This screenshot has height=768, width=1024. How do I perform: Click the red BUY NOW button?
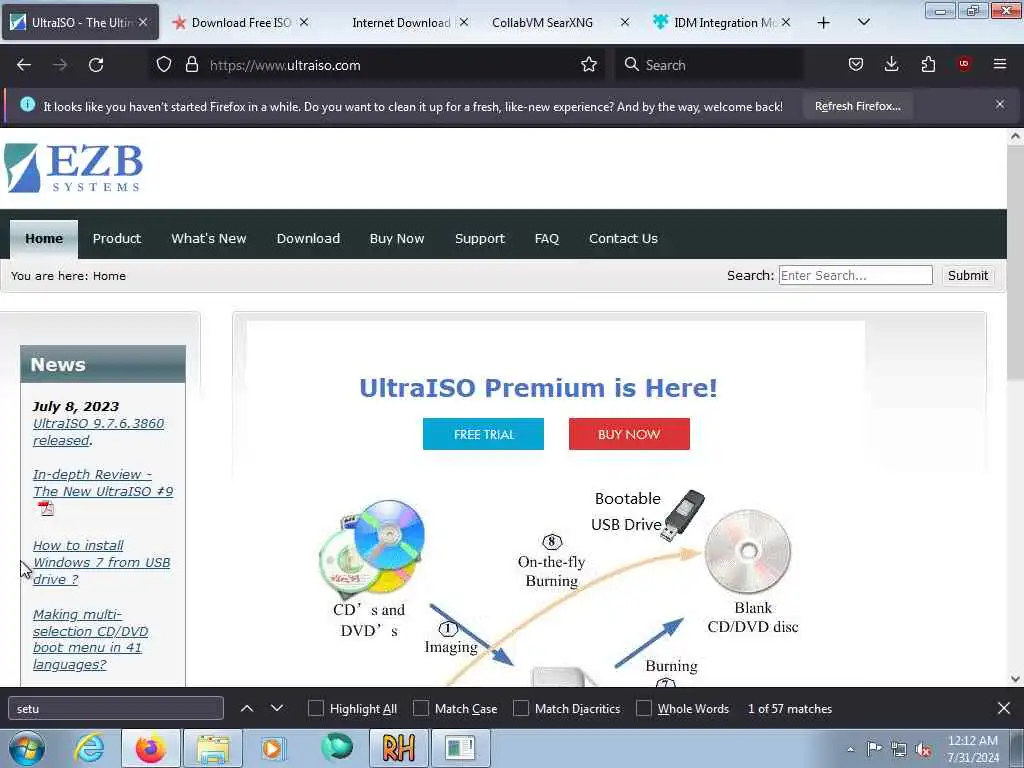point(629,434)
